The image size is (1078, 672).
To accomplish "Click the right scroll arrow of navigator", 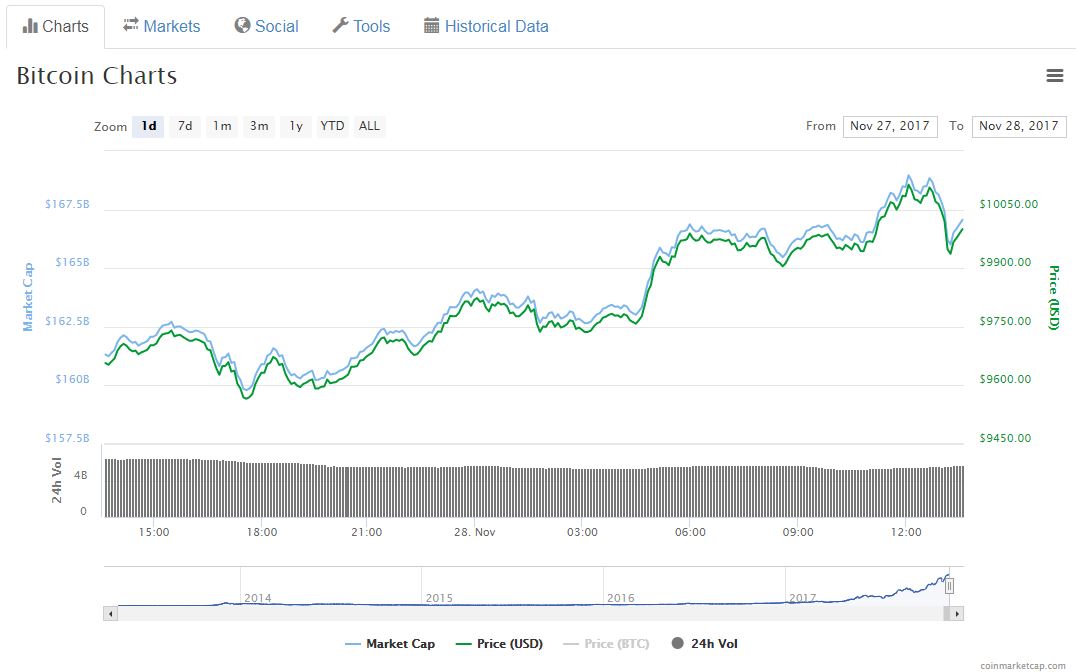I will point(957,613).
